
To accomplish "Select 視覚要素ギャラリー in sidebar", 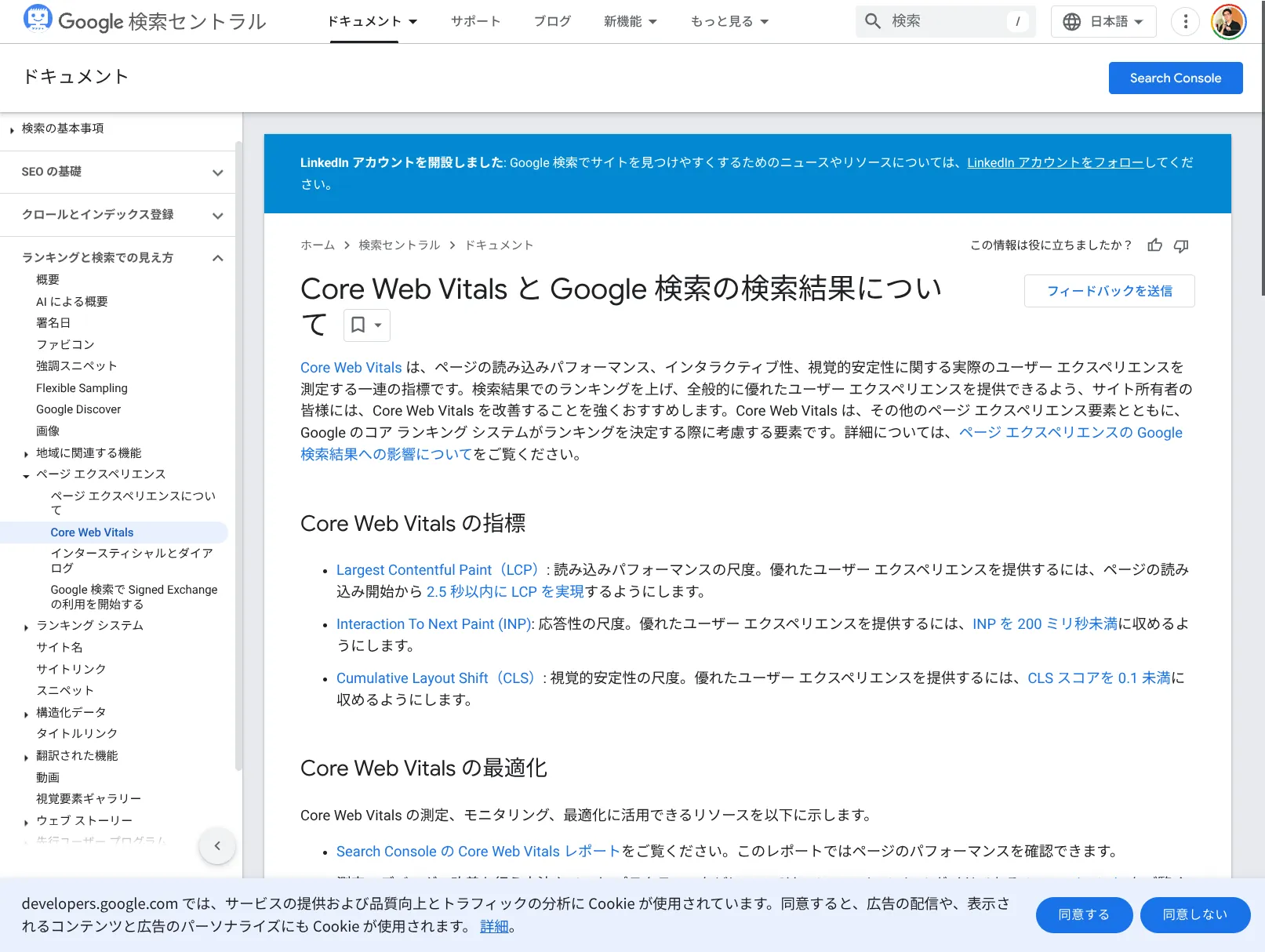I will click(x=89, y=799).
